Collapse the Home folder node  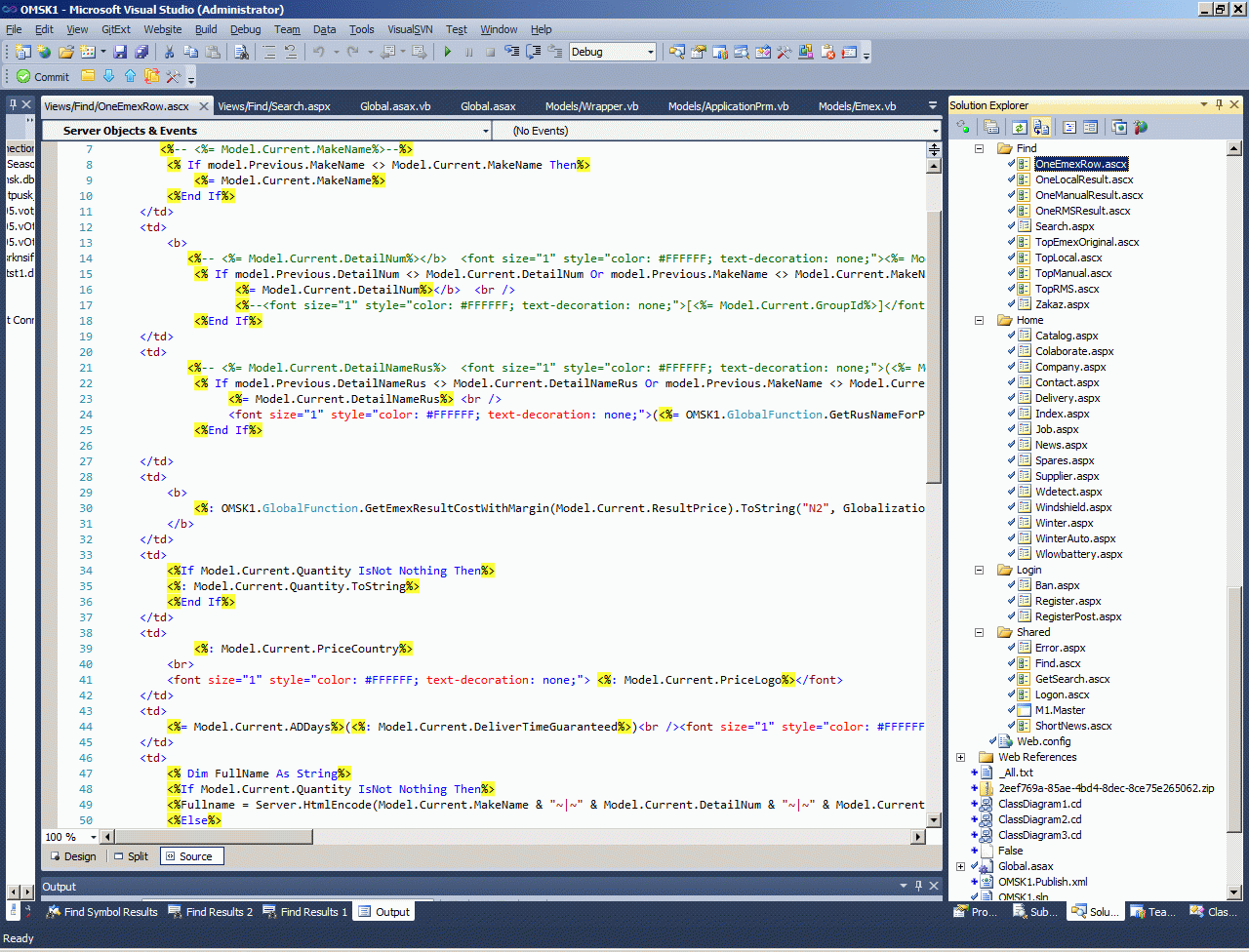(x=979, y=320)
